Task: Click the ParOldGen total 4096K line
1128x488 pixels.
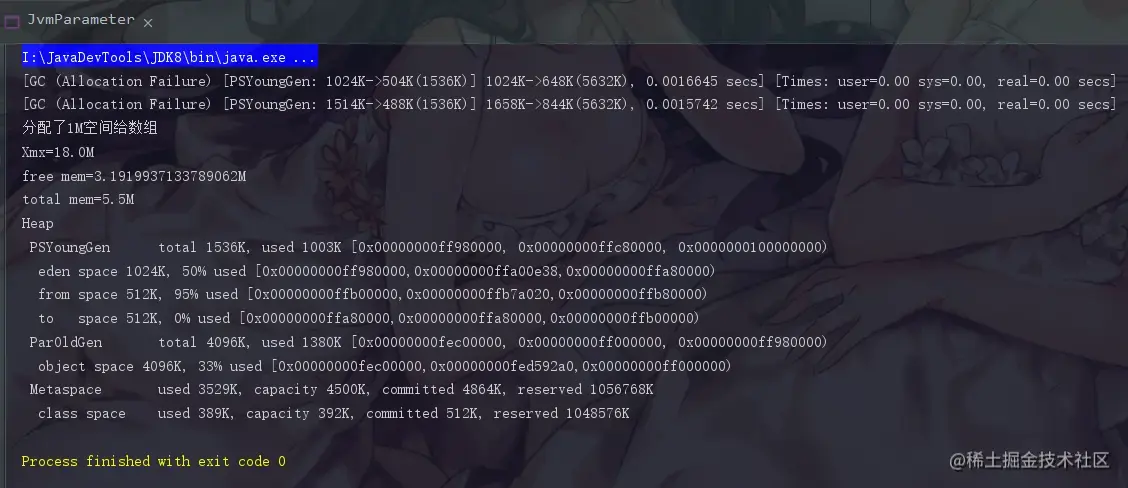Action: click(429, 342)
